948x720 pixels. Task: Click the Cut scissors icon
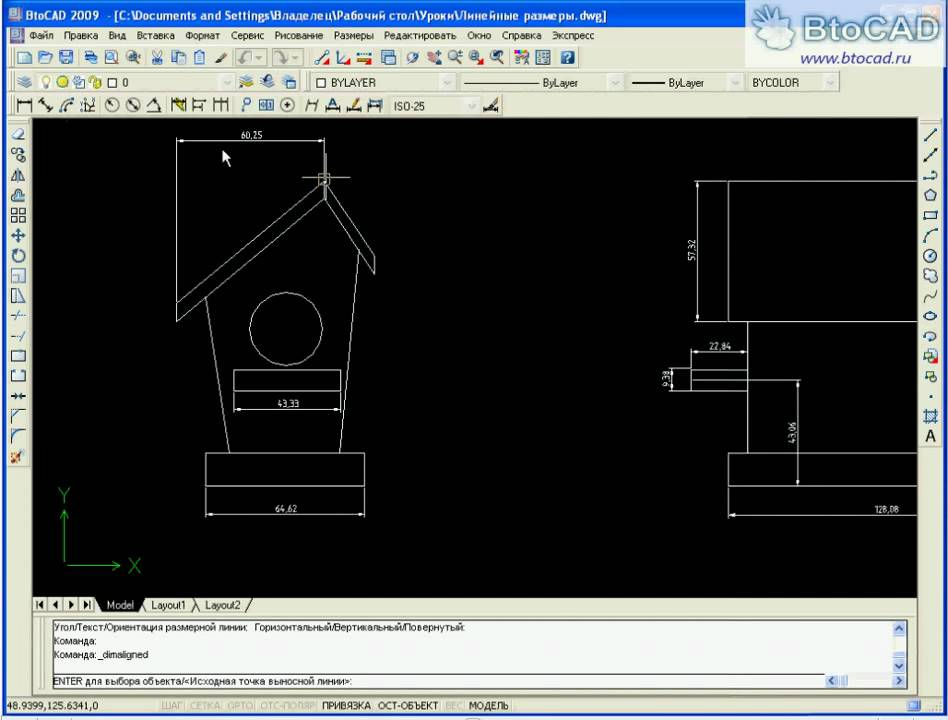click(156, 58)
